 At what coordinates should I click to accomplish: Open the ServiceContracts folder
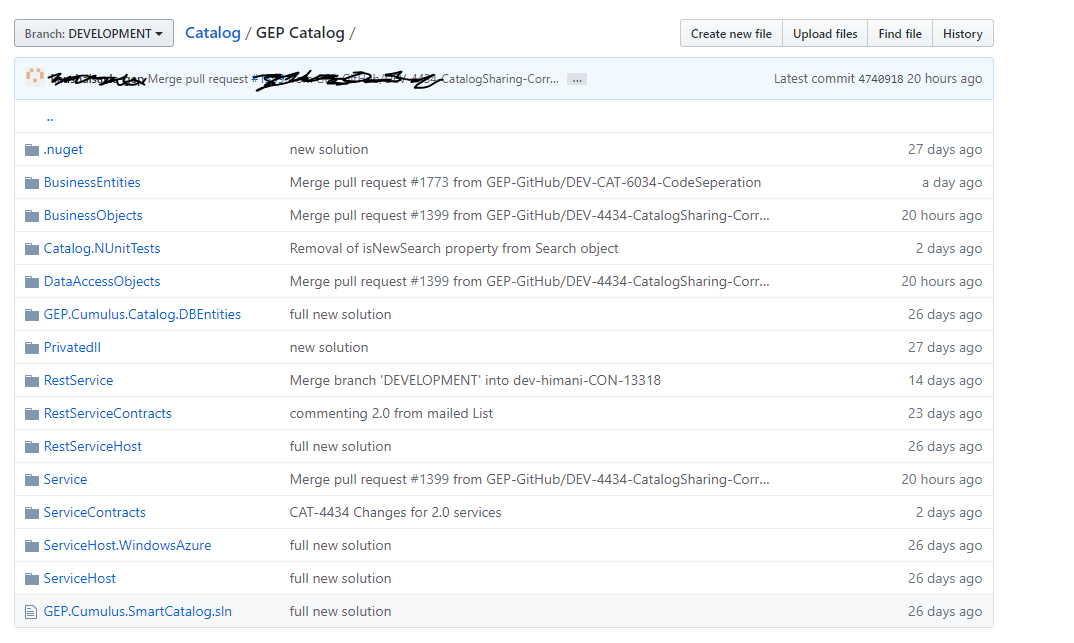95,512
